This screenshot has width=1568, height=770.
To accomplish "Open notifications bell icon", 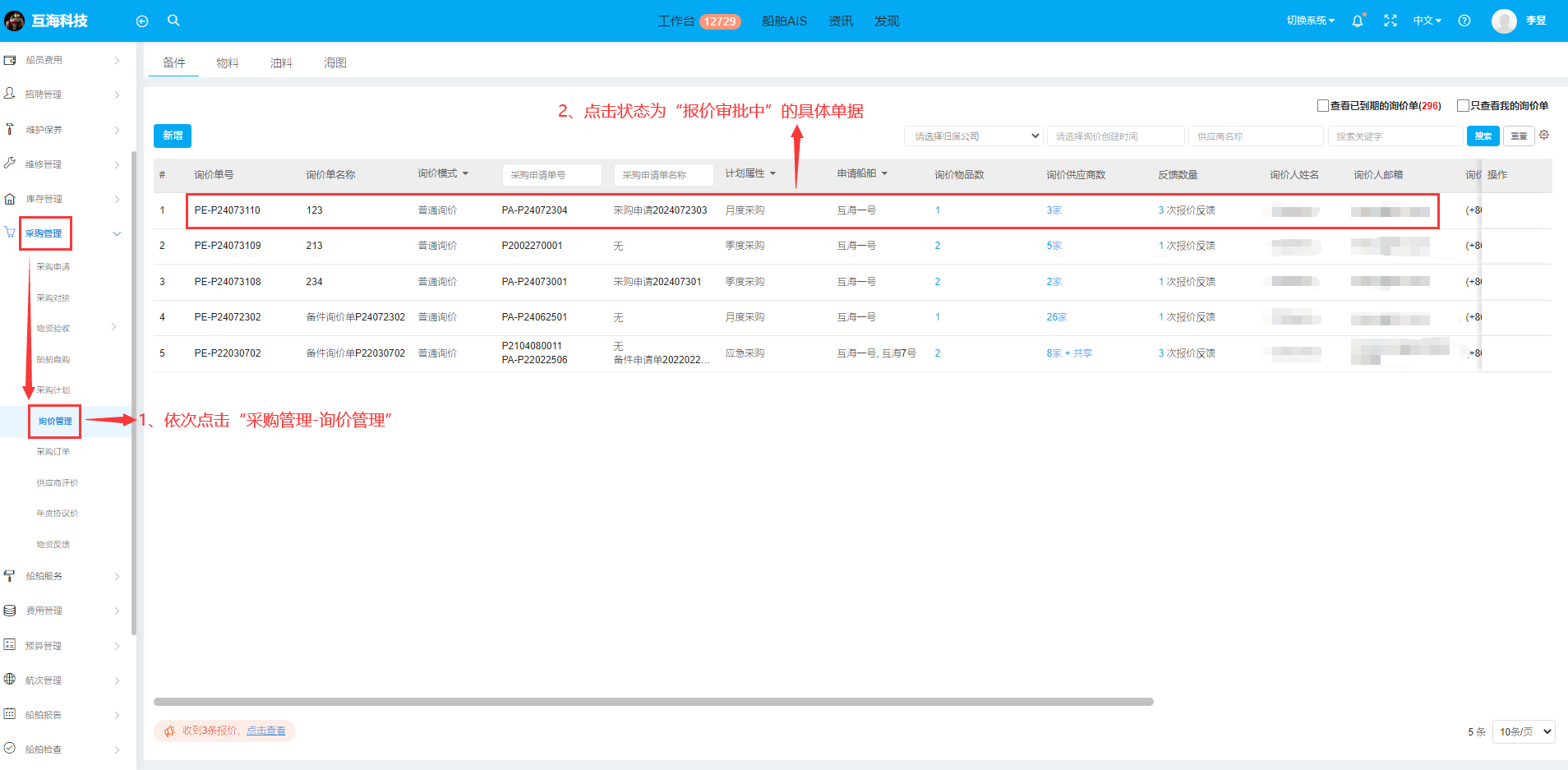I will pyautogui.click(x=1358, y=21).
